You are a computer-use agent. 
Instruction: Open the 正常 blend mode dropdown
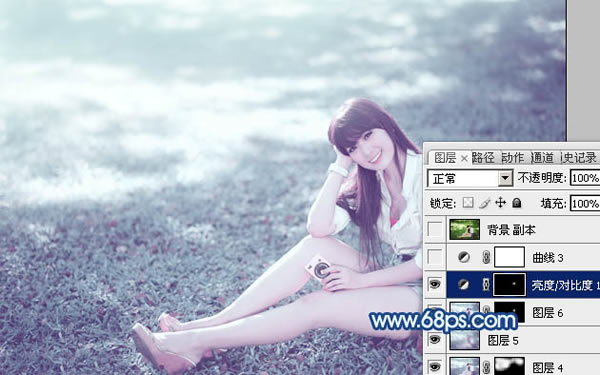[470, 178]
